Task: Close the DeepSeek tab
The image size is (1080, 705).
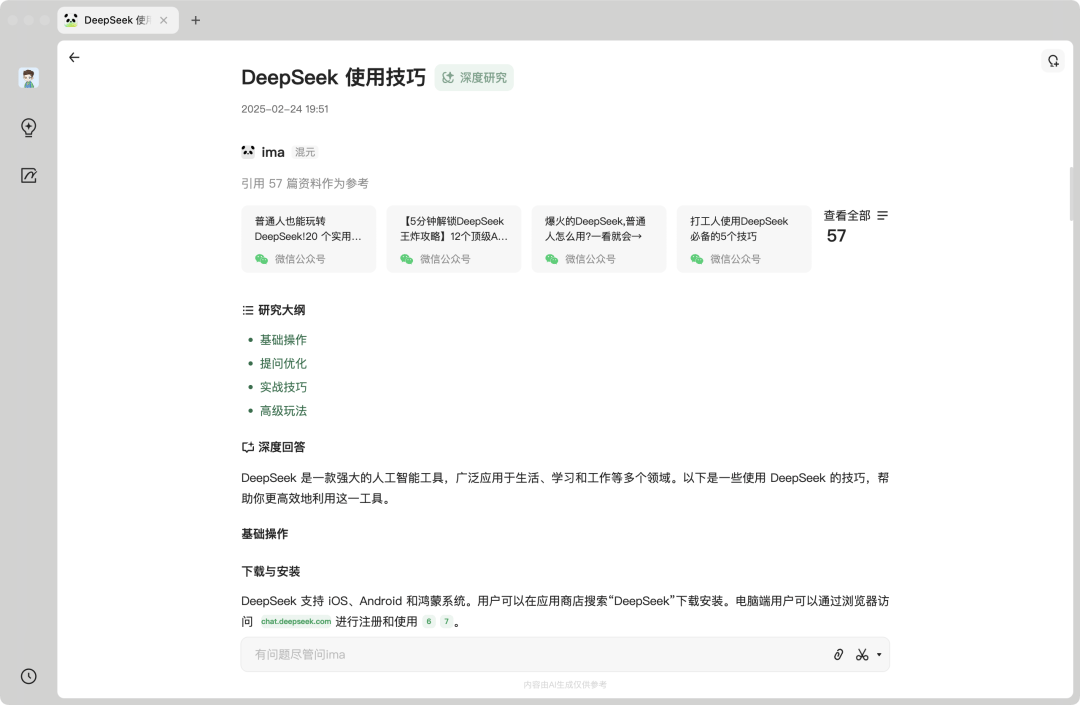Action: coord(163,20)
